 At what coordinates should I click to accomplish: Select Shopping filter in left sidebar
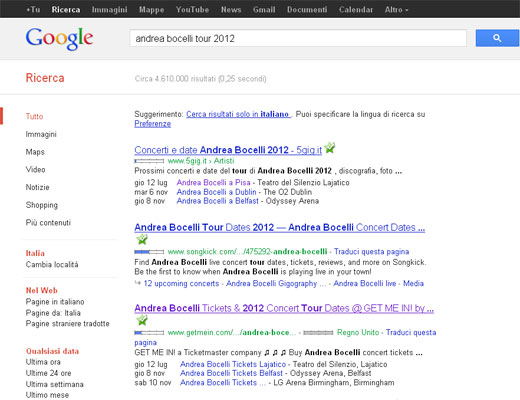[x=42, y=205]
